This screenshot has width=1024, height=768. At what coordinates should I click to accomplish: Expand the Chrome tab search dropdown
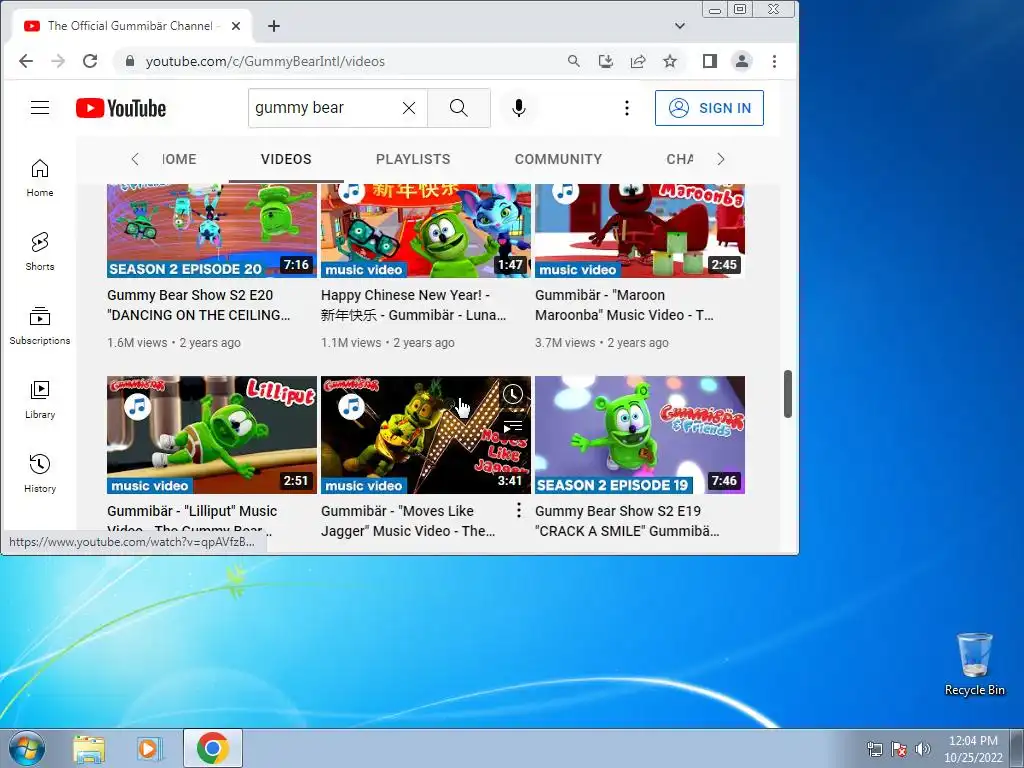tap(680, 26)
